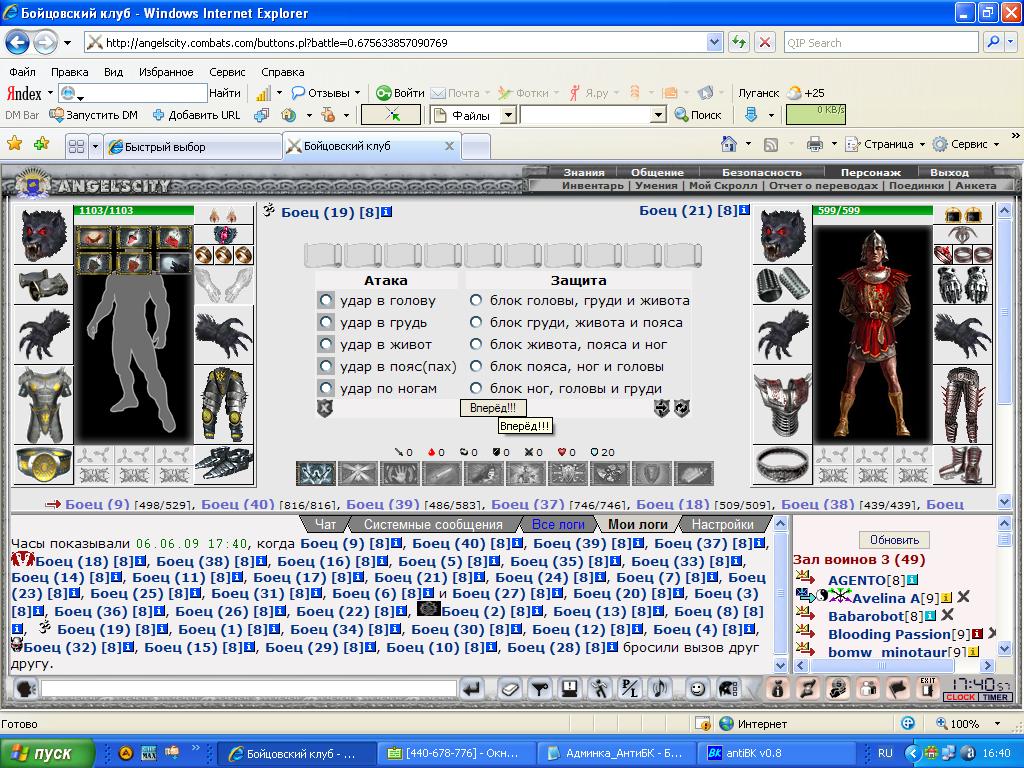1024x768 pixels.
Task: Open the Сервис toolbar dropdown arrow
Action: [x=996, y=144]
